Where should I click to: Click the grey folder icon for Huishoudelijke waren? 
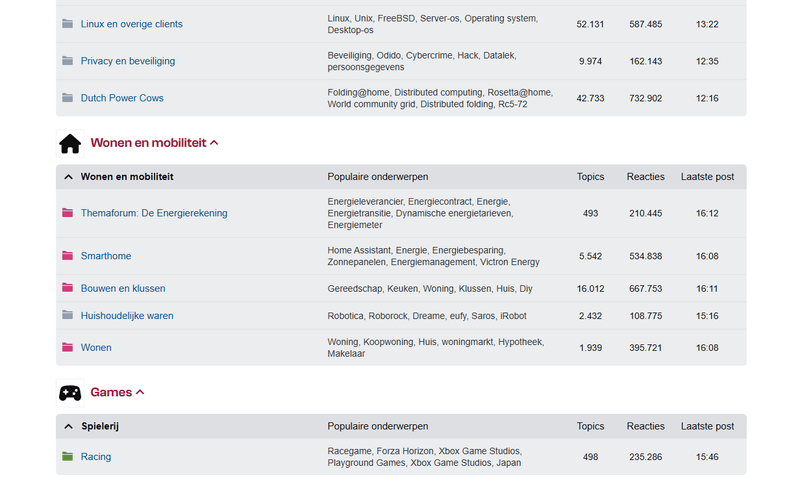[67, 315]
